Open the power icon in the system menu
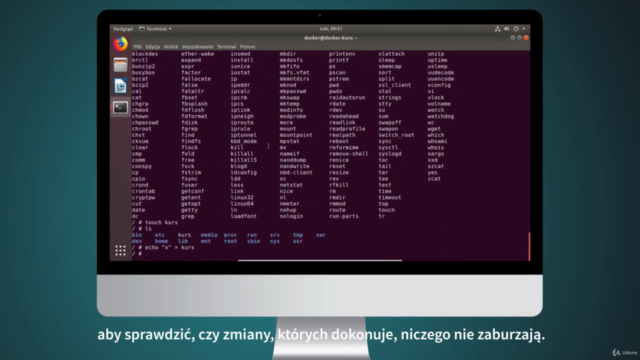640x360 pixels. 516,29
